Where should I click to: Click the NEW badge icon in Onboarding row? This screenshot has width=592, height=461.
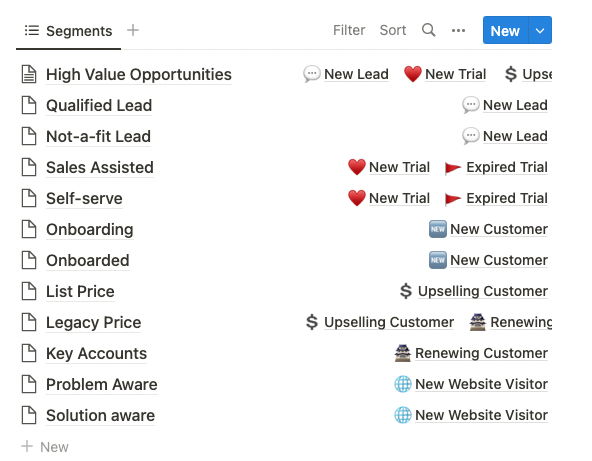438,229
